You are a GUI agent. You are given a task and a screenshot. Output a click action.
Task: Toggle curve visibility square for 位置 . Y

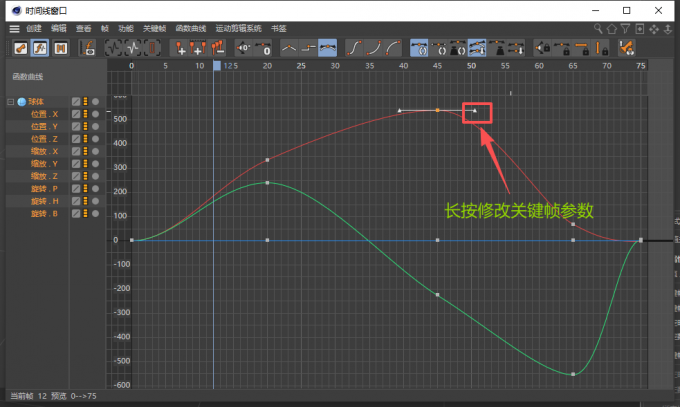tap(76, 127)
